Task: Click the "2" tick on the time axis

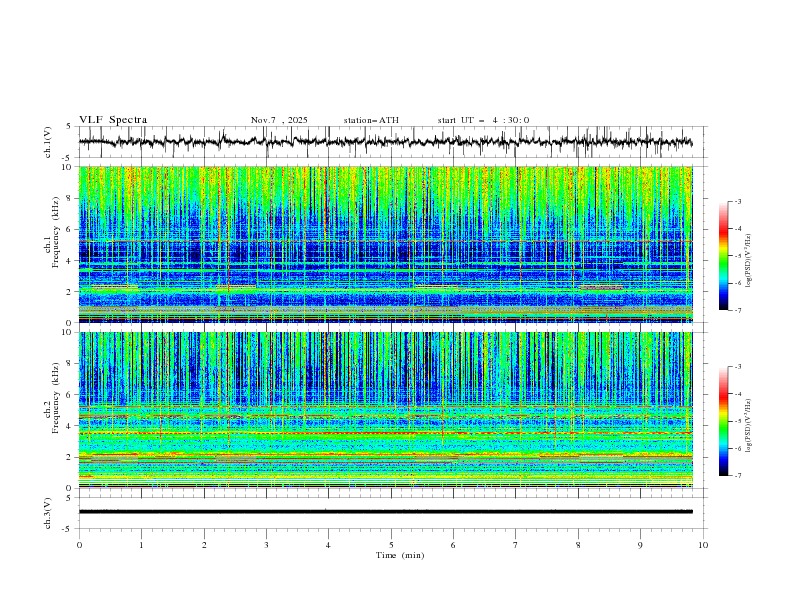Action: pos(204,545)
